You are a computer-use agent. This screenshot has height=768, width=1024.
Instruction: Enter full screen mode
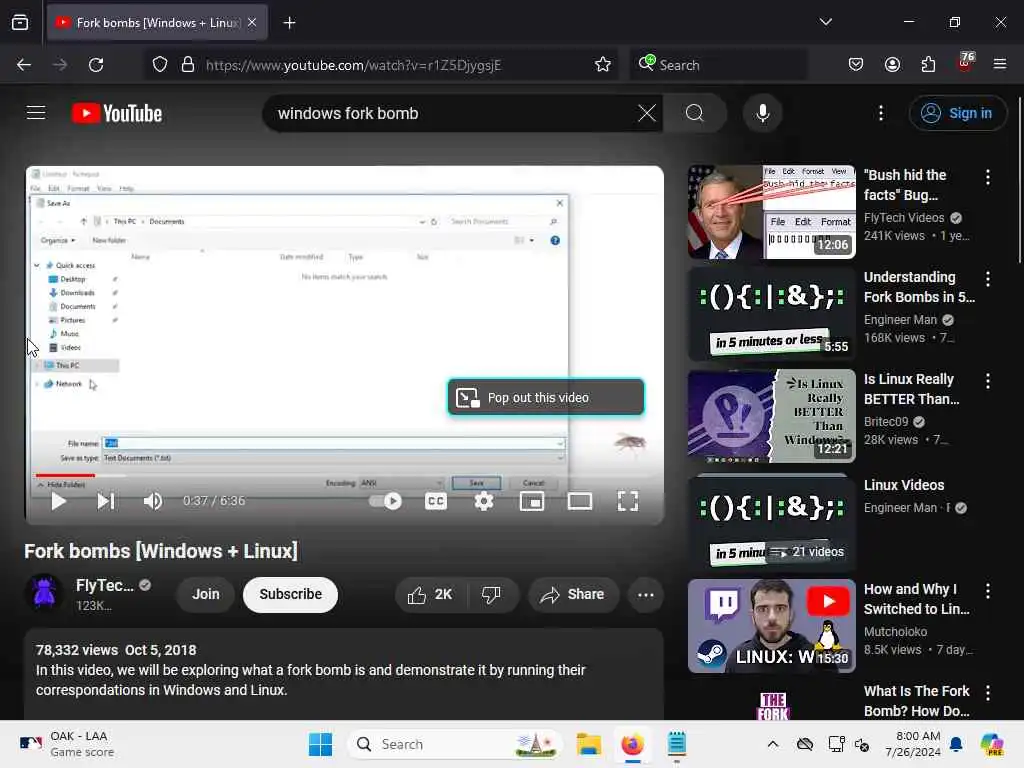tap(628, 501)
